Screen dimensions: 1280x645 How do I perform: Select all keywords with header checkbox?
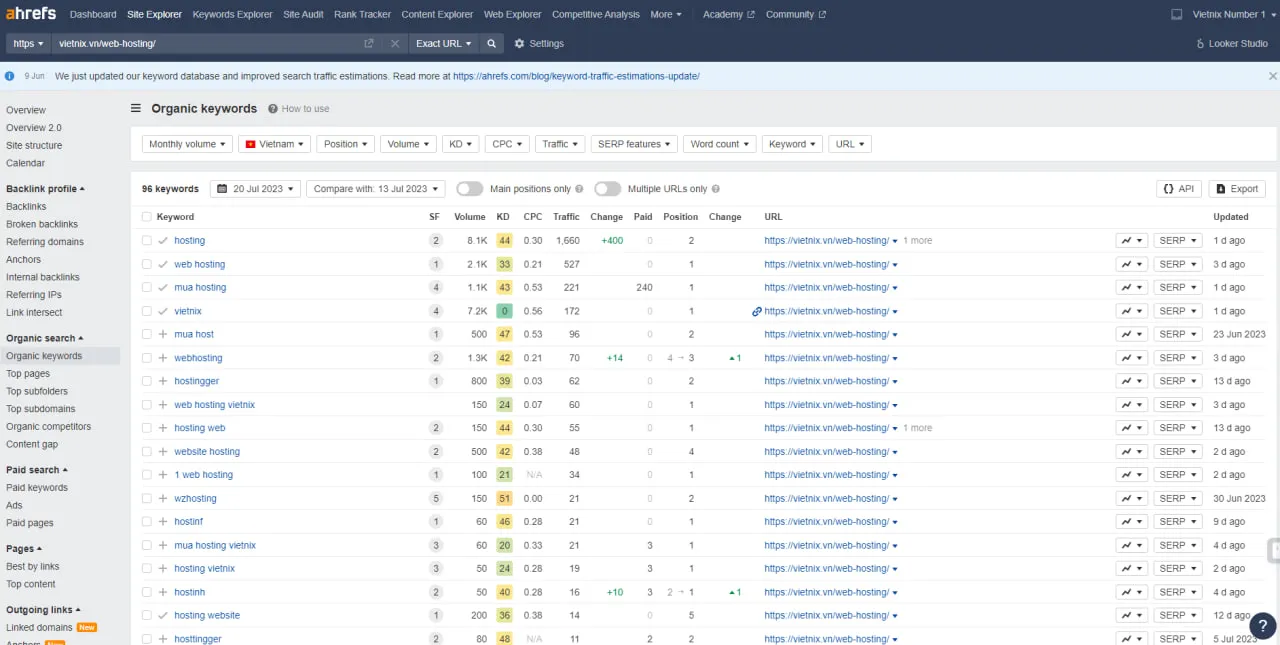tap(147, 217)
